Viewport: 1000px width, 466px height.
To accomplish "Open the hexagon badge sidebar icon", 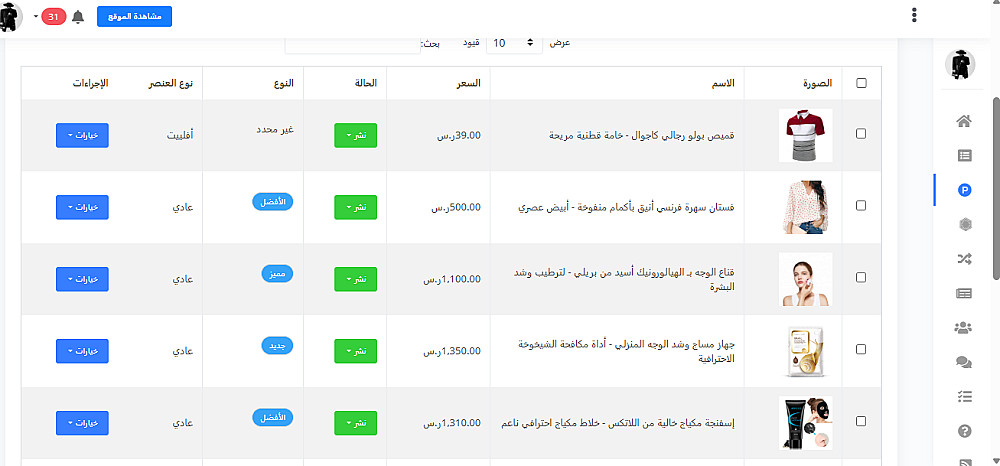I will pyautogui.click(x=964, y=224).
